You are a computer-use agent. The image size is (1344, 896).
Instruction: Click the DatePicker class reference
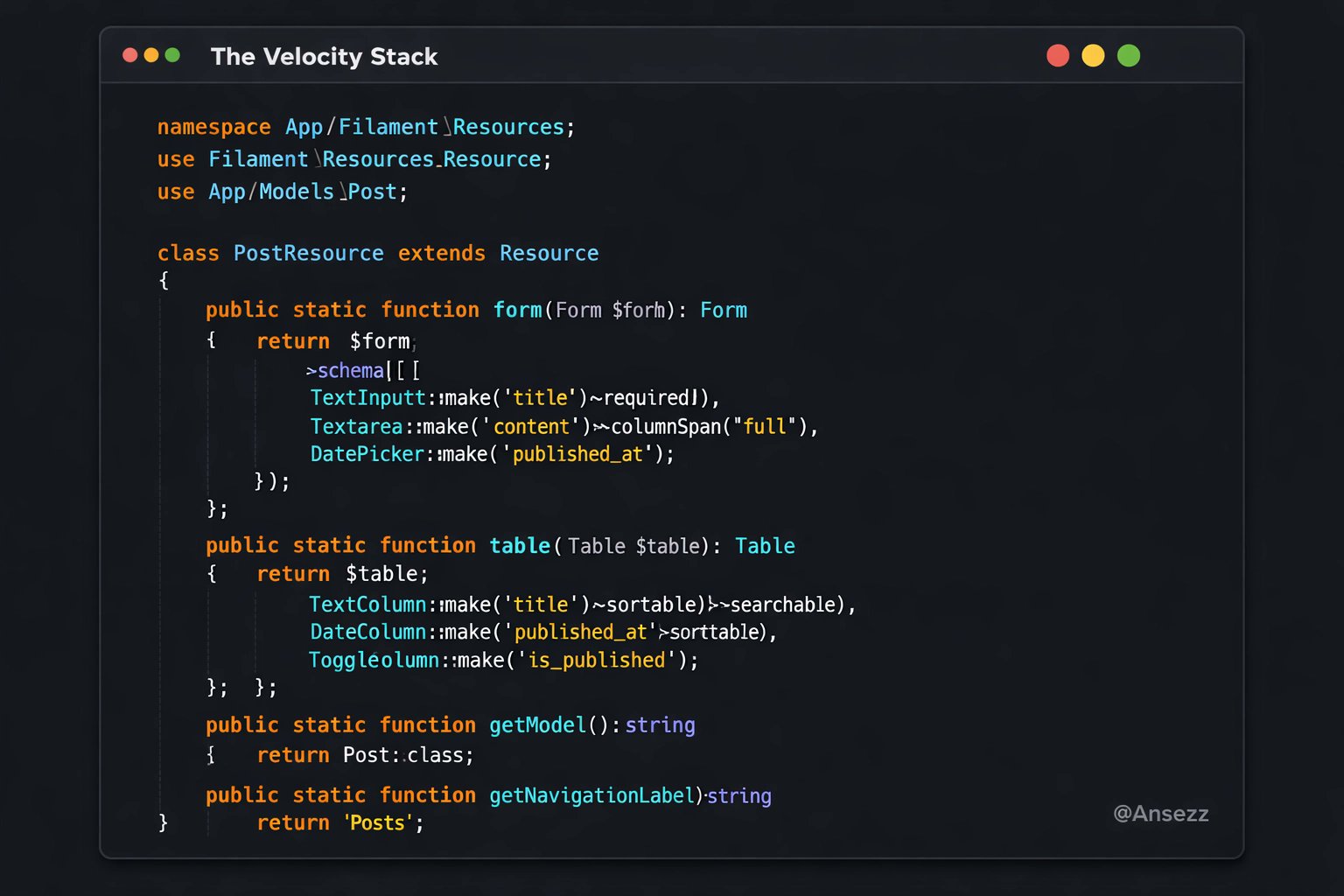pos(367,454)
